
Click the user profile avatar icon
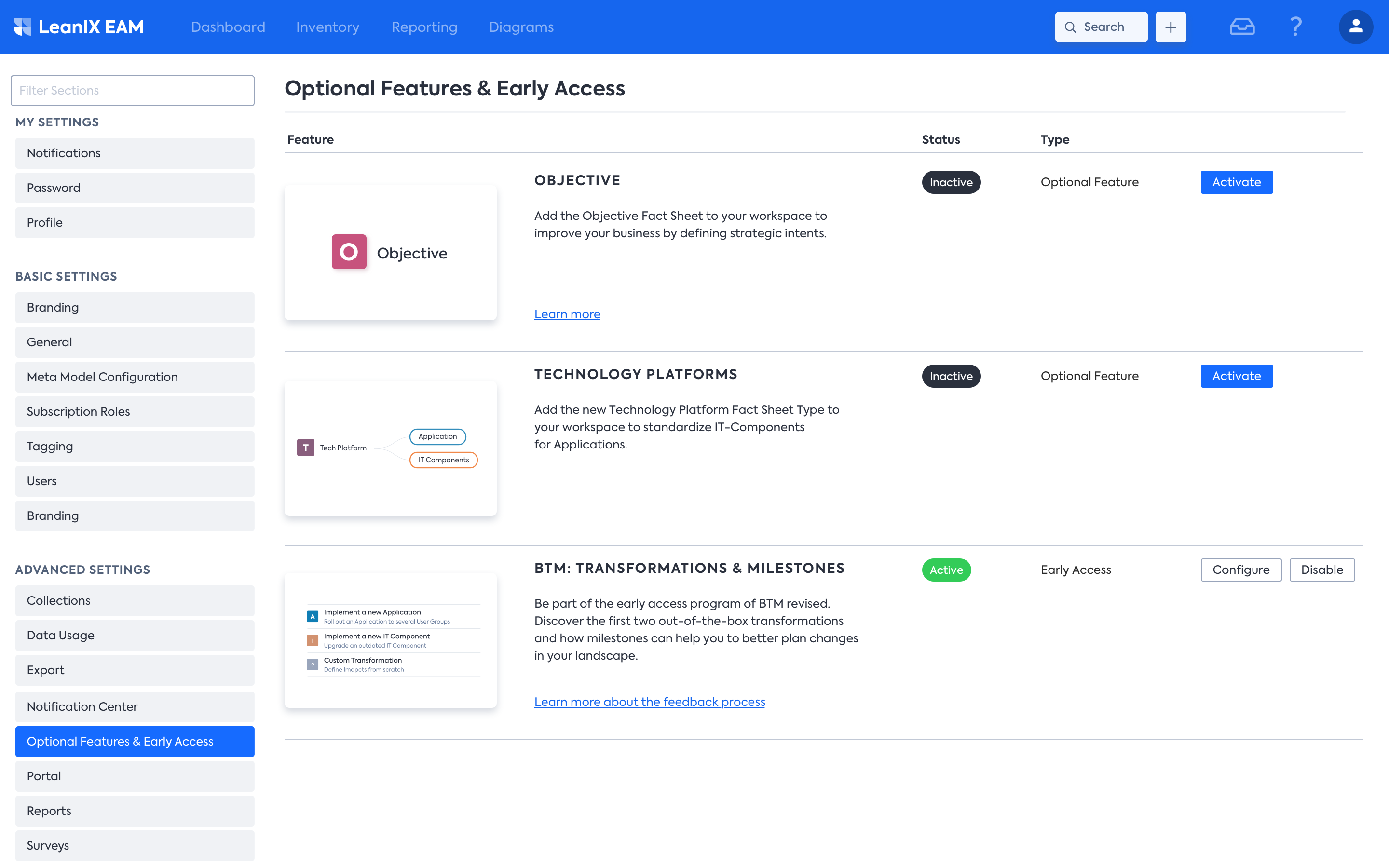pyautogui.click(x=1356, y=27)
